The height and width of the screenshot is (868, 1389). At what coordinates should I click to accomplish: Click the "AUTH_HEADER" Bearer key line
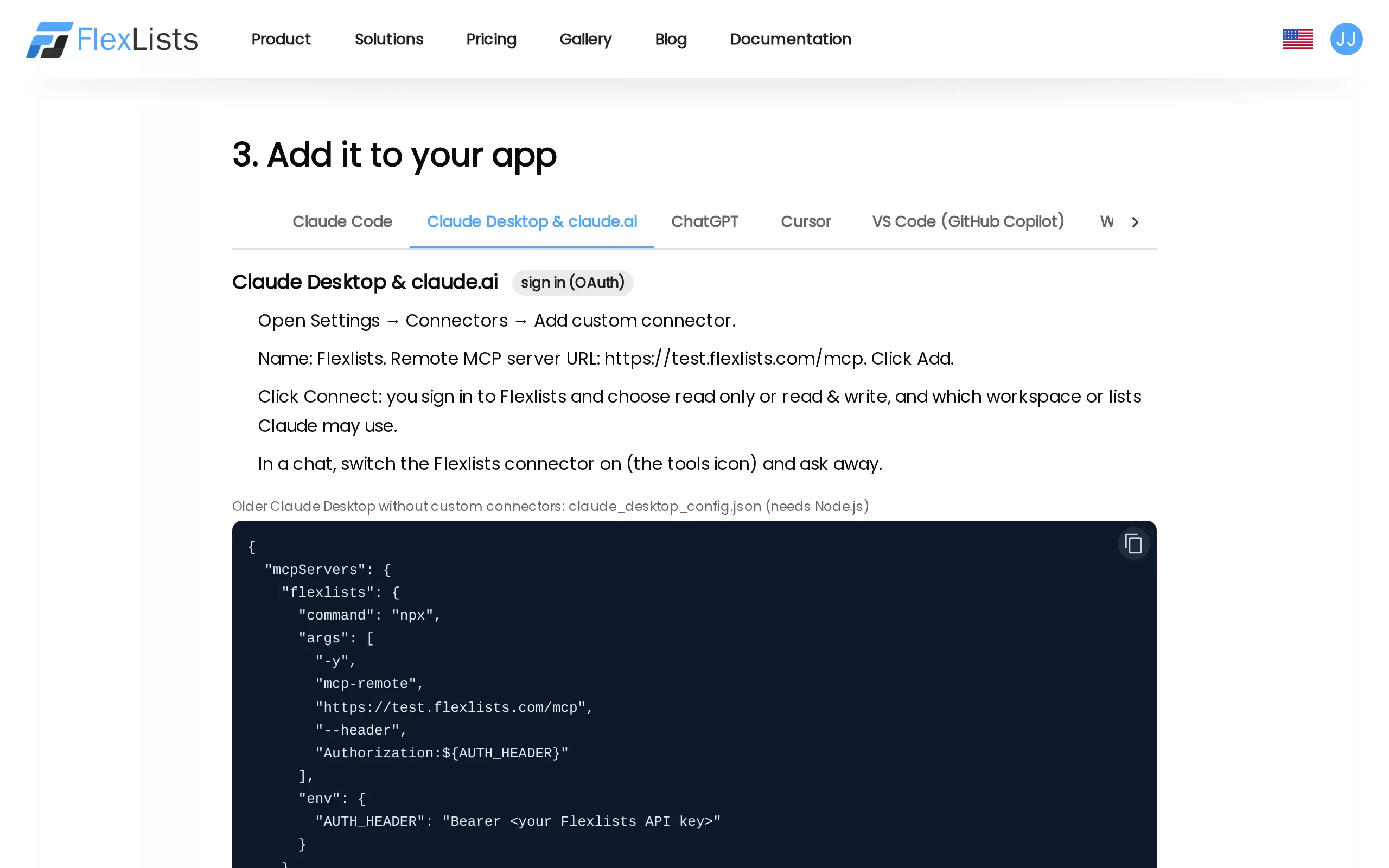(518, 821)
